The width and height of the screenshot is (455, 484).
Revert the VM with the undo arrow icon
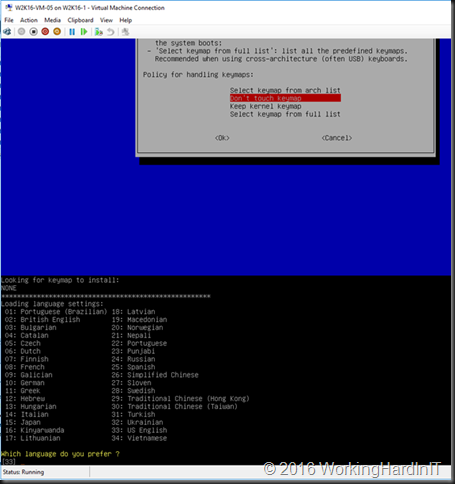coord(111,32)
